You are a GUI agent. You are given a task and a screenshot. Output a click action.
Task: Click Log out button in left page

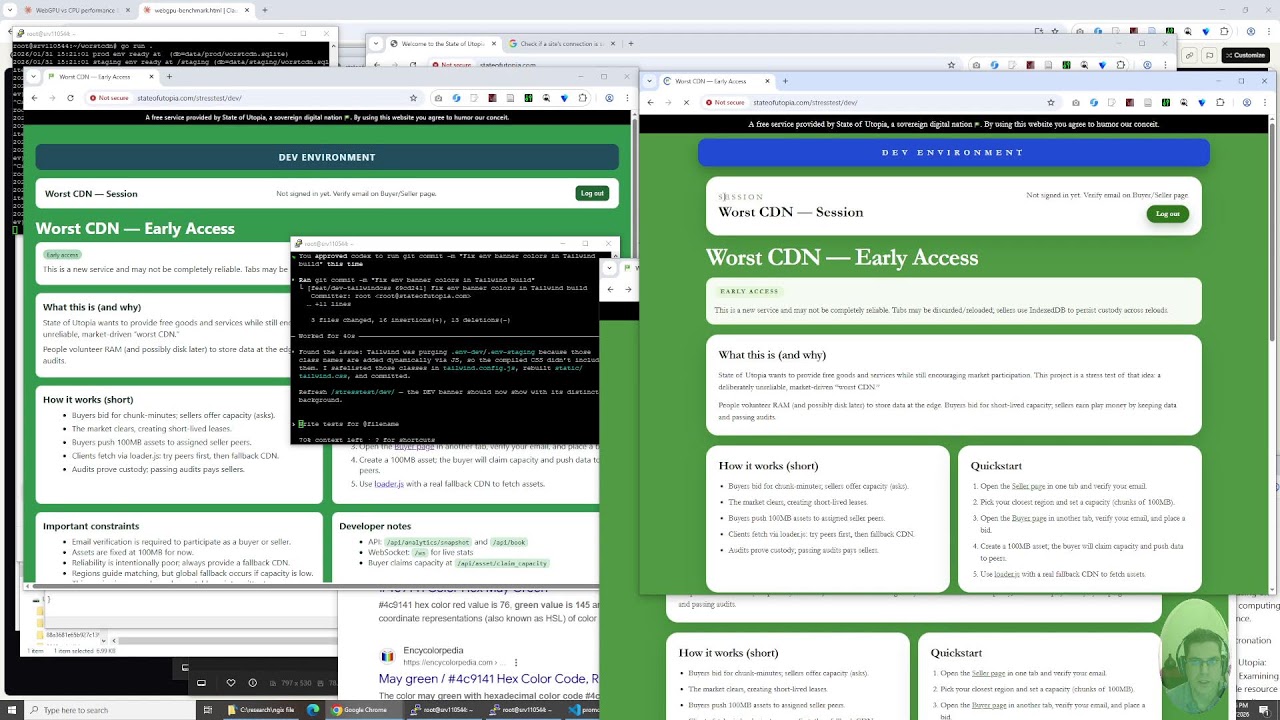pyautogui.click(x=592, y=193)
